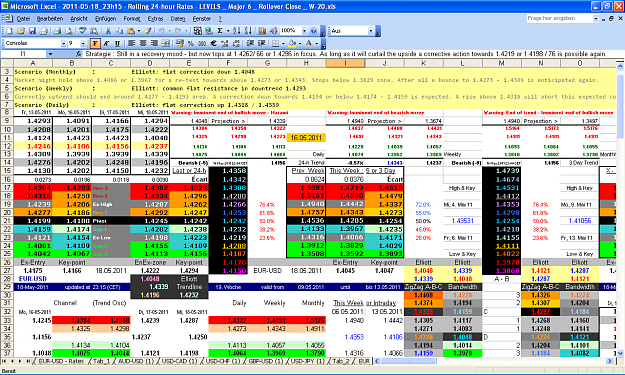Image resolution: width=625 pixels, height=375 pixels.
Task: Increase the cell indent
Action: (x=261, y=43)
